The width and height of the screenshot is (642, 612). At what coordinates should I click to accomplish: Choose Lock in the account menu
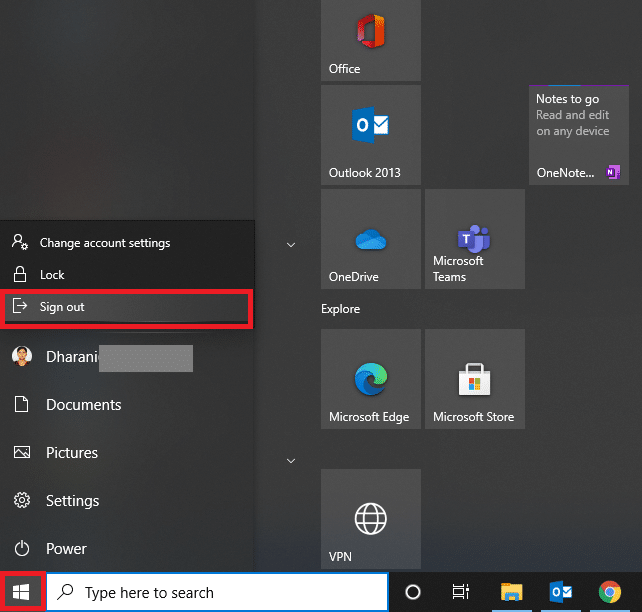point(52,275)
